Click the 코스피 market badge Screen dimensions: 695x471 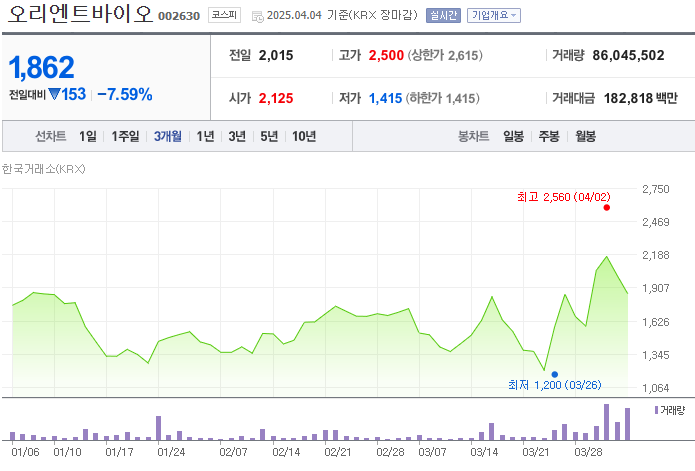click(x=224, y=15)
